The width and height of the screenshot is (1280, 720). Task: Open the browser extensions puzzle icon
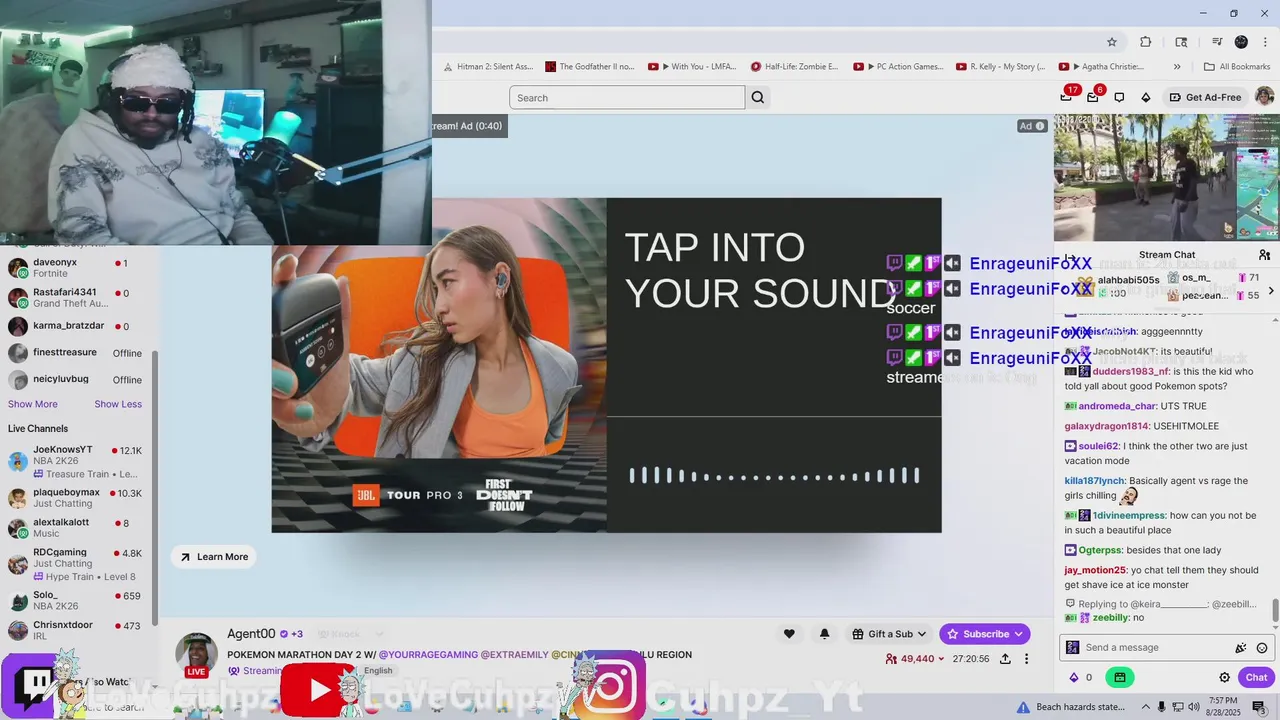click(1146, 42)
